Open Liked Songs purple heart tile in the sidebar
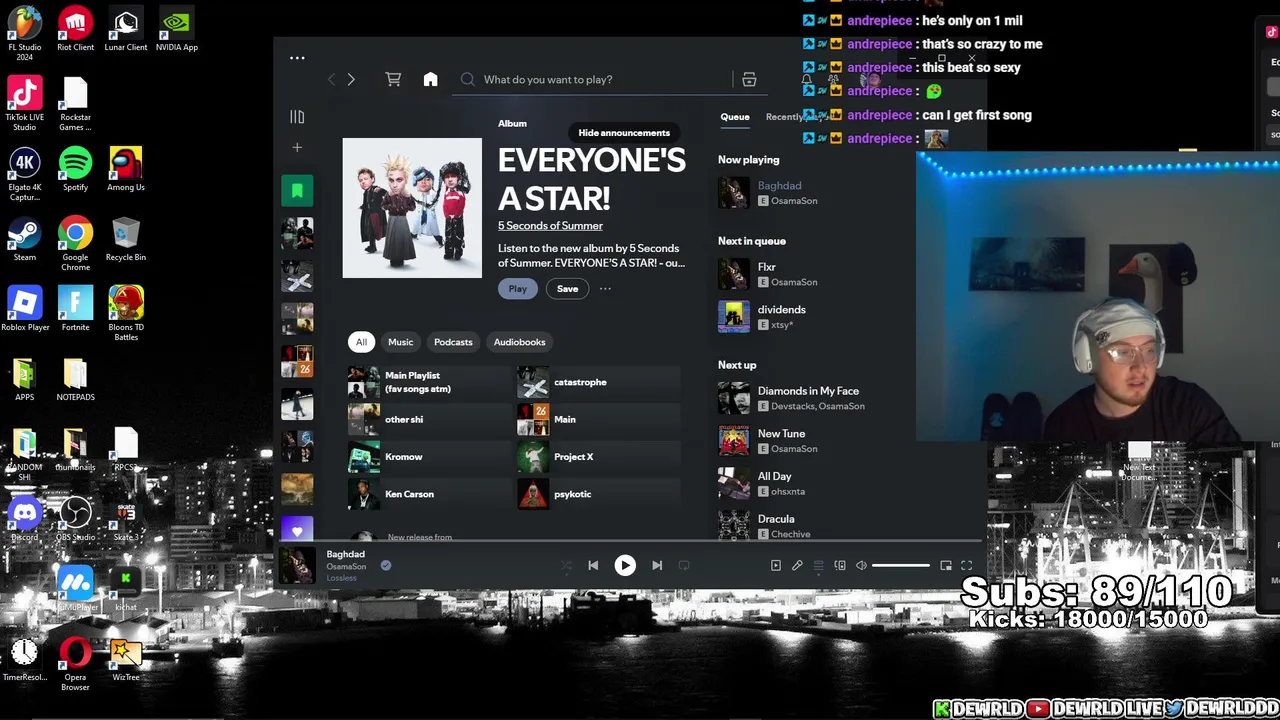 (x=297, y=530)
